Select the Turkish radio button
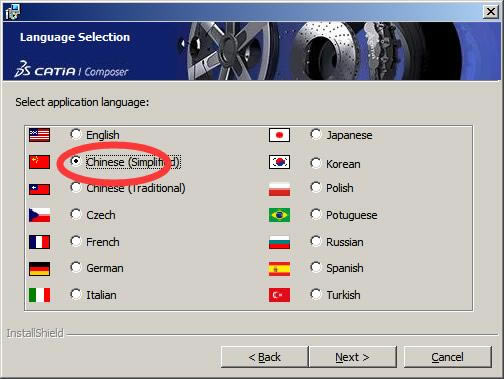Image resolution: width=504 pixels, height=379 pixels. [316, 294]
